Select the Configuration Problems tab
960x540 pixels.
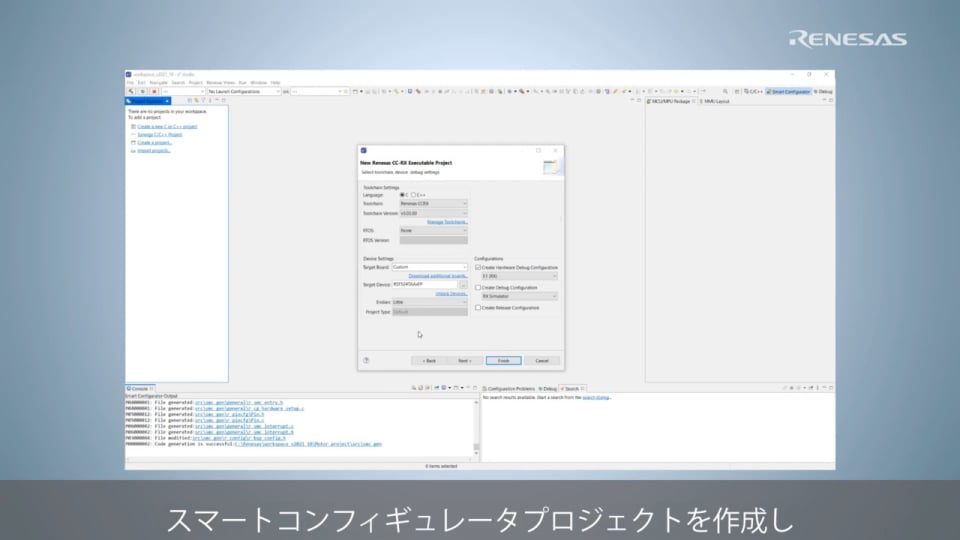pos(509,389)
